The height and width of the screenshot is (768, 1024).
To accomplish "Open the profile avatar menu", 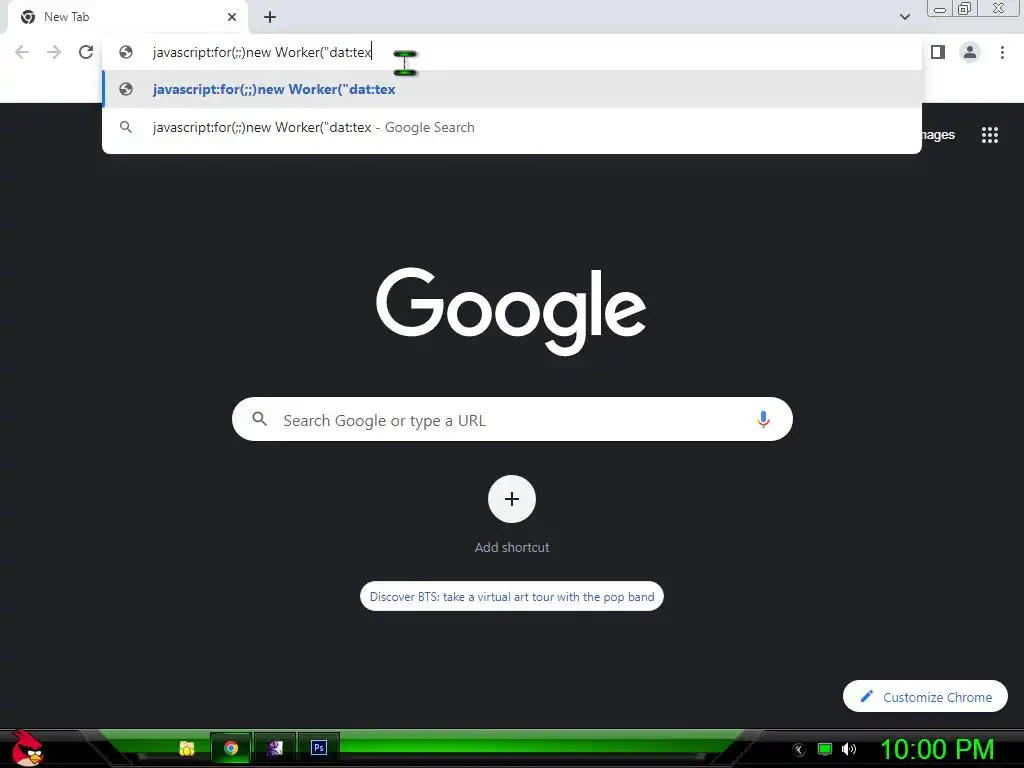I will pyautogui.click(x=970, y=52).
